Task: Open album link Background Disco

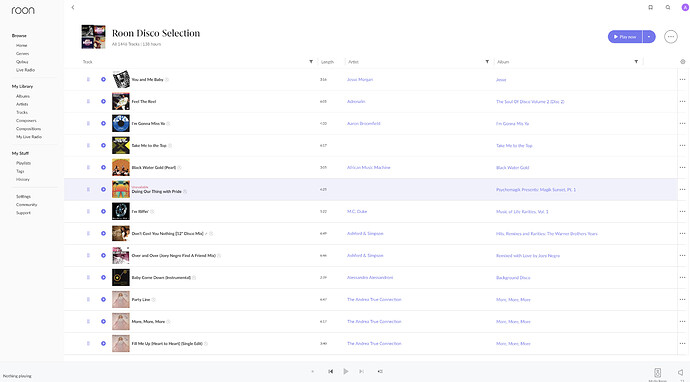Action: [513, 278]
